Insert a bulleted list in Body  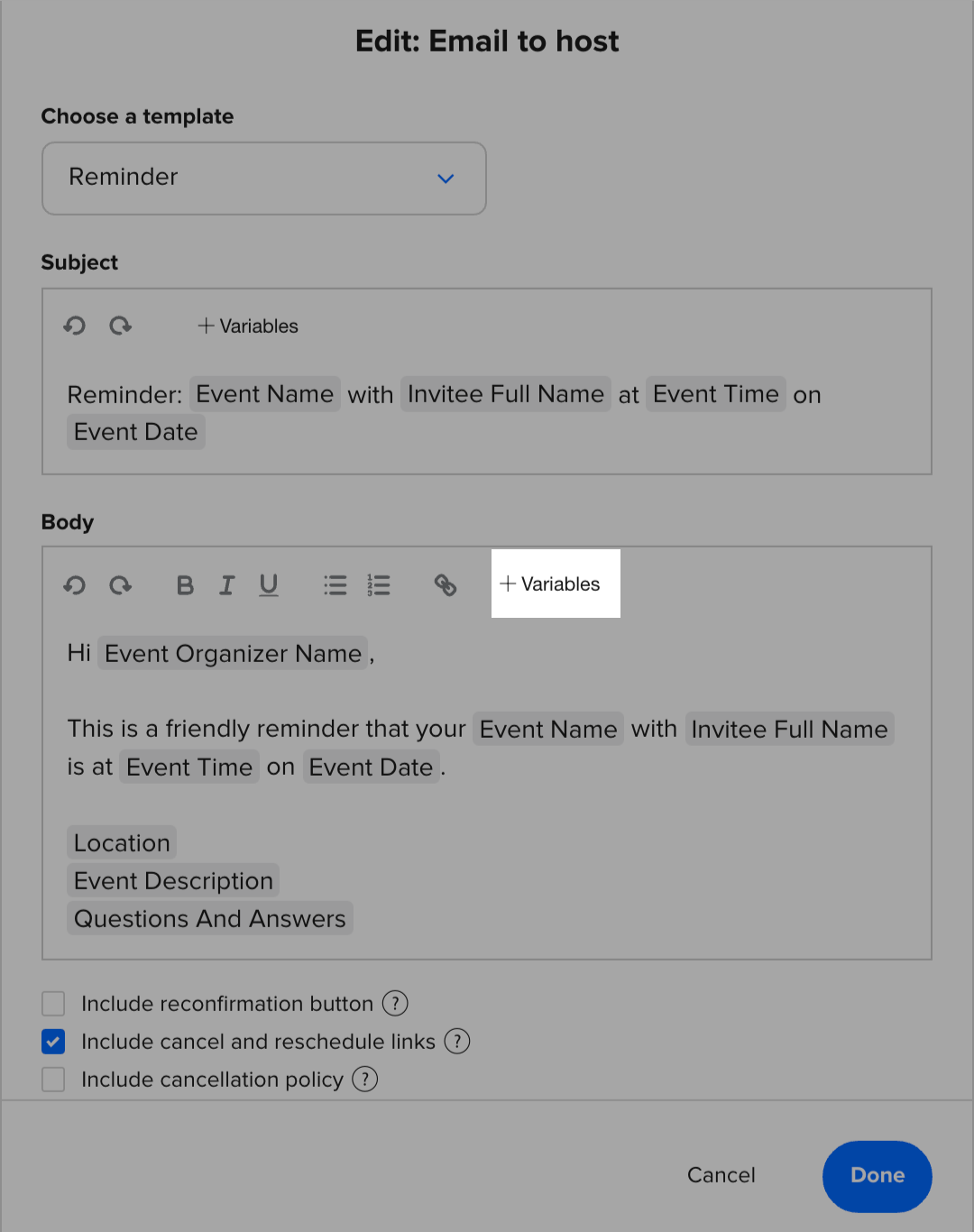click(335, 585)
